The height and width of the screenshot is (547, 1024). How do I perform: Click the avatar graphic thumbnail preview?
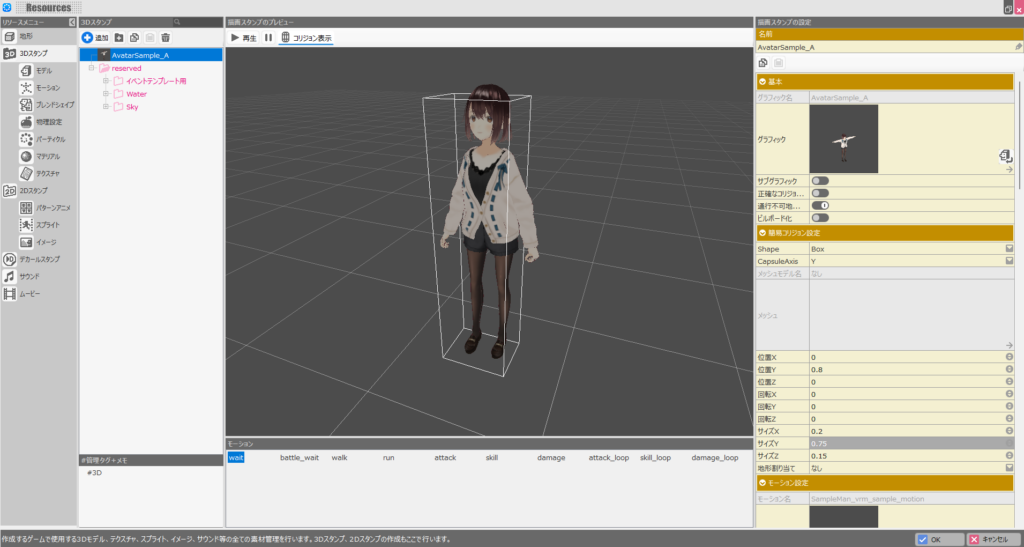tap(843, 140)
